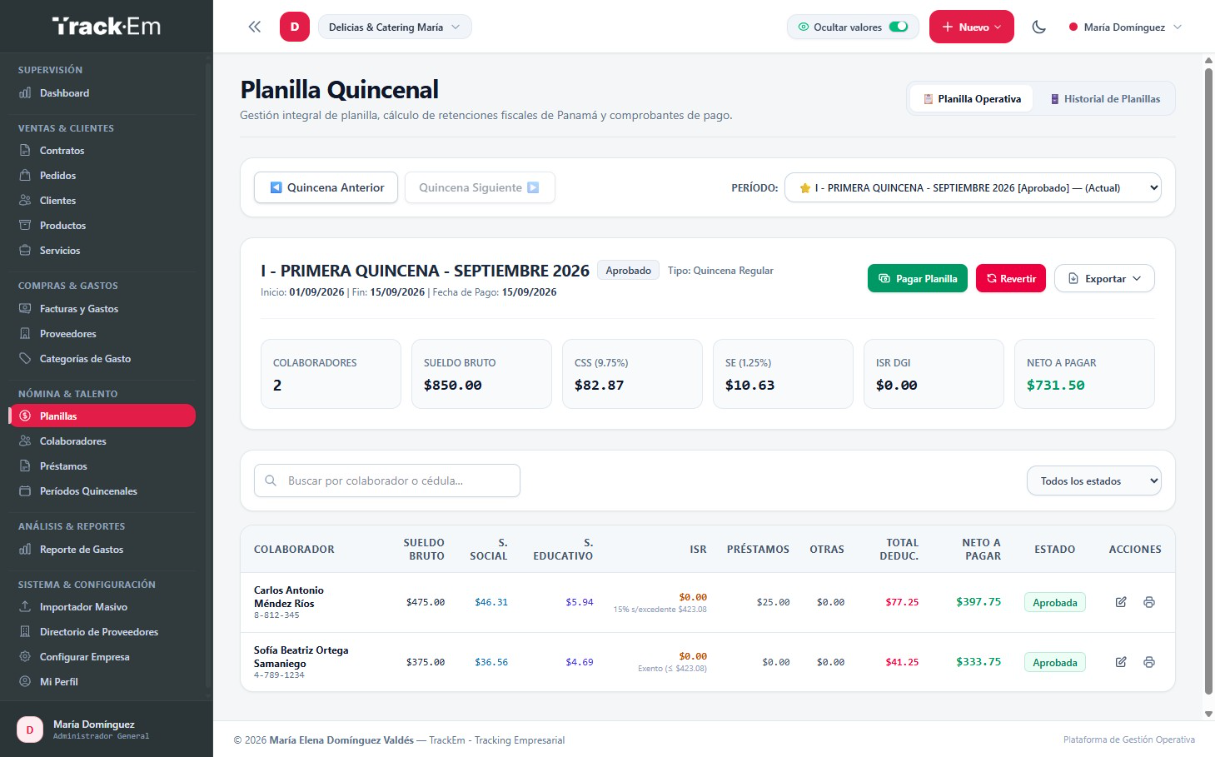Switch to Planilla Operativa tab

point(971,99)
